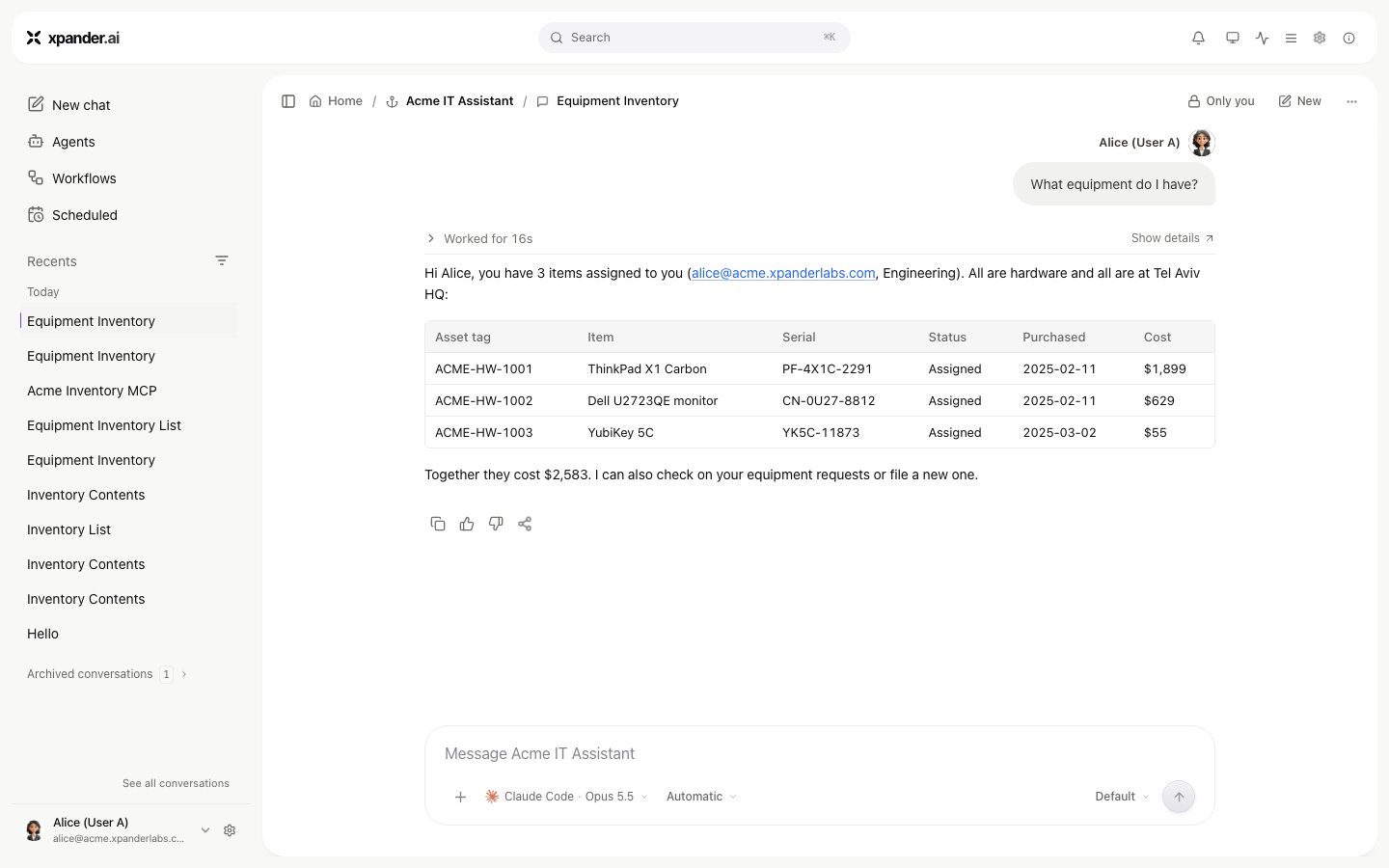The image size is (1389, 868).
Task: Click the plus attach icon in composer
Action: 461,797
